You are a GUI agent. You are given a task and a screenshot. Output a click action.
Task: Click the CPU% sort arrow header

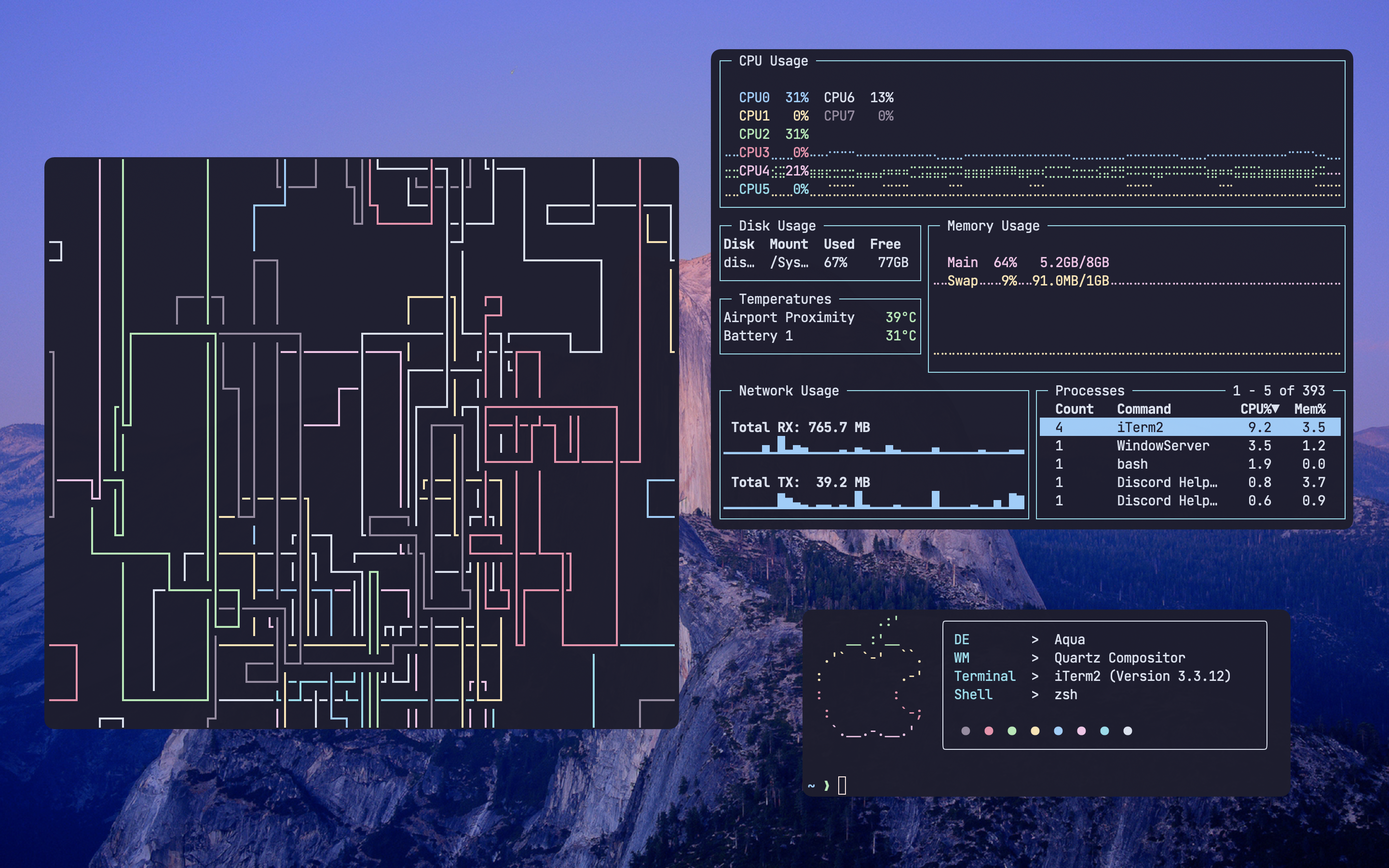click(x=1259, y=409)
